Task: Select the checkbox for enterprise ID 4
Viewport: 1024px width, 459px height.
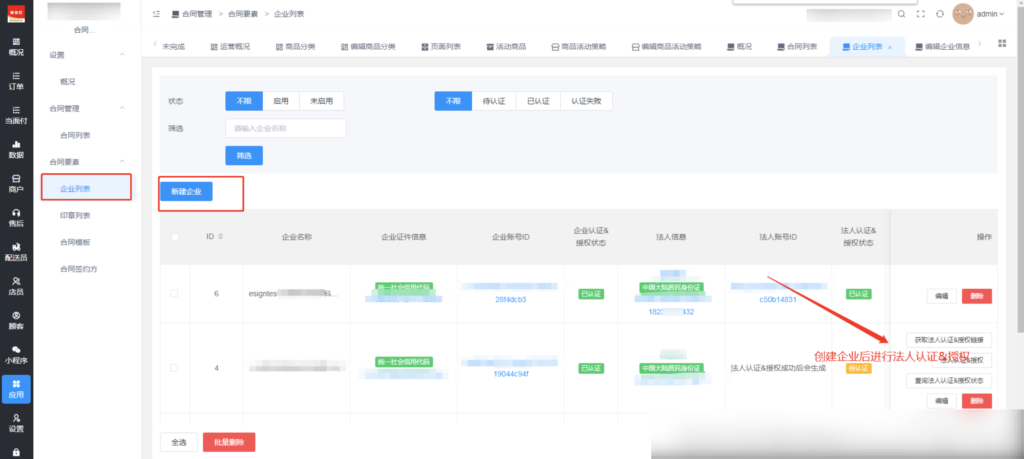Action: tap(176, 367)
